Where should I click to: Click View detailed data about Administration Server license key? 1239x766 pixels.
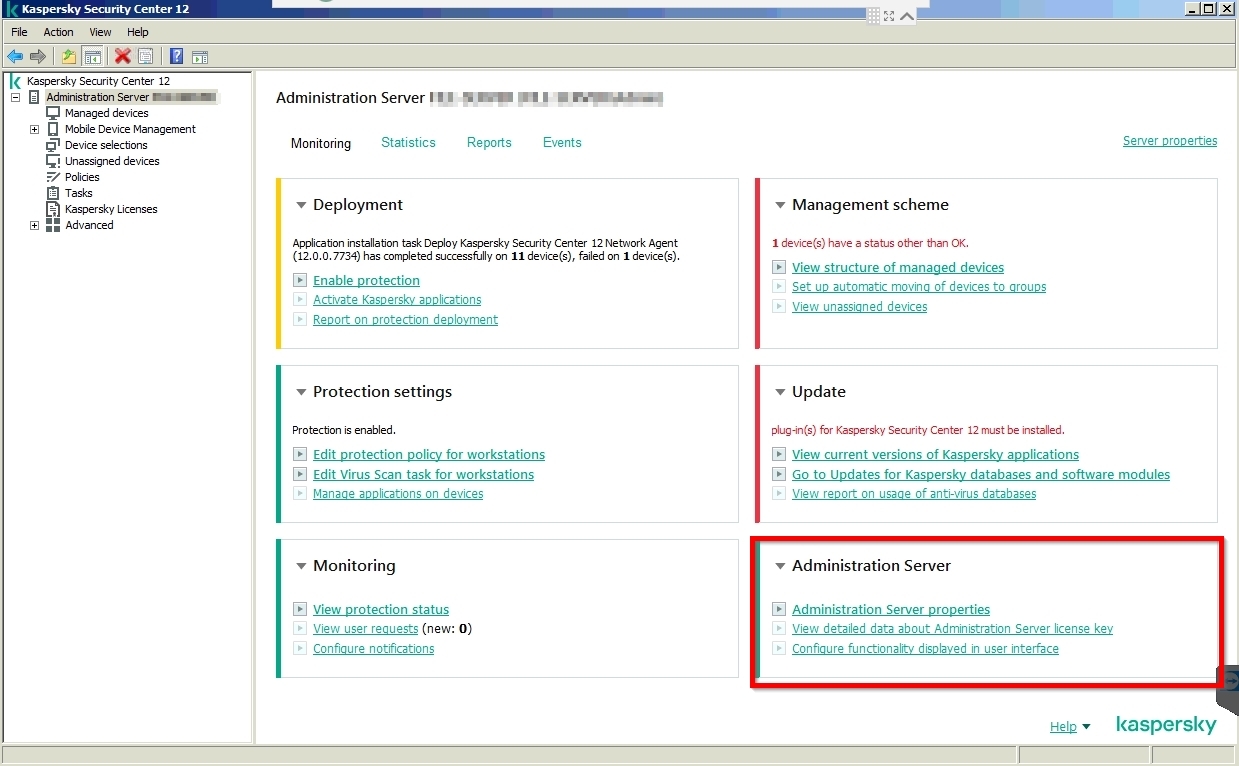952,629
